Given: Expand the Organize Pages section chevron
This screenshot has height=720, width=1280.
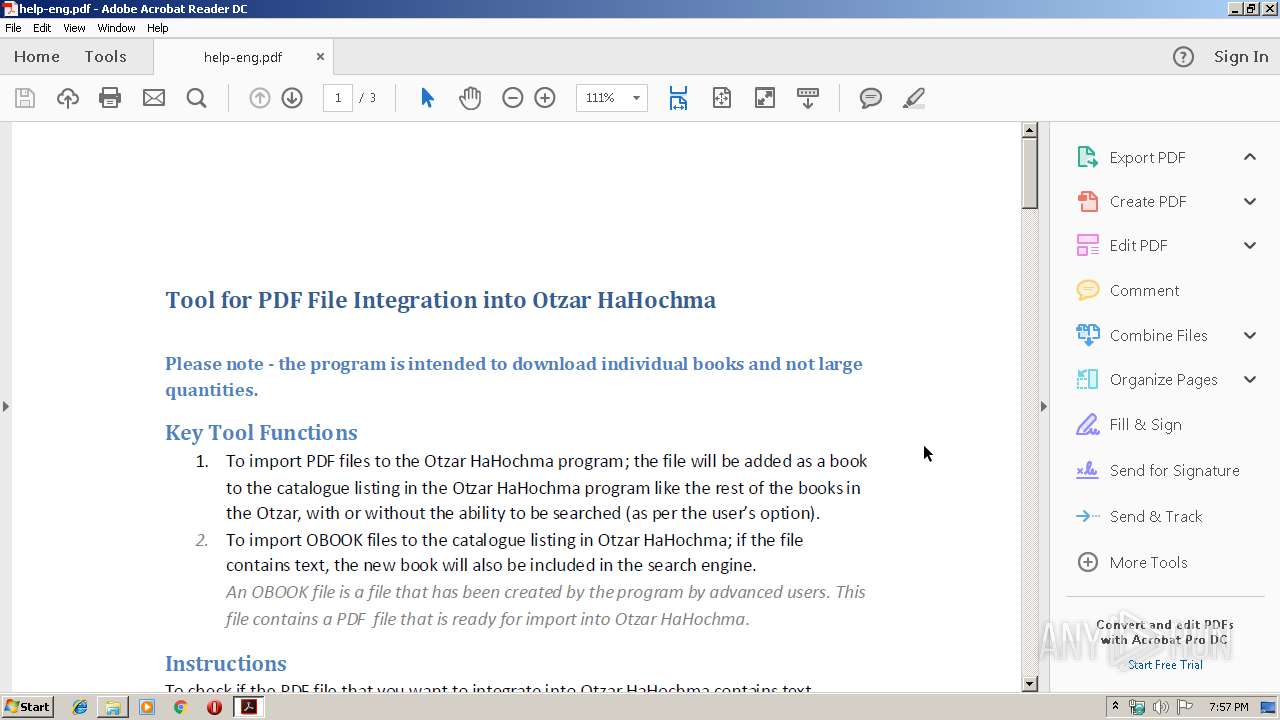Looking at the screenshot, I should 1250,379.
